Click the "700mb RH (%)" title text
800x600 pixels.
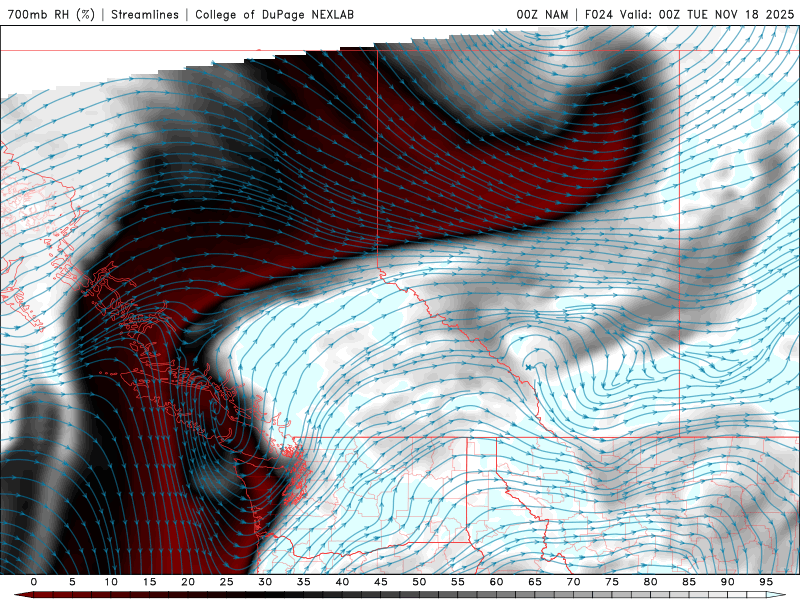point(51,14)
